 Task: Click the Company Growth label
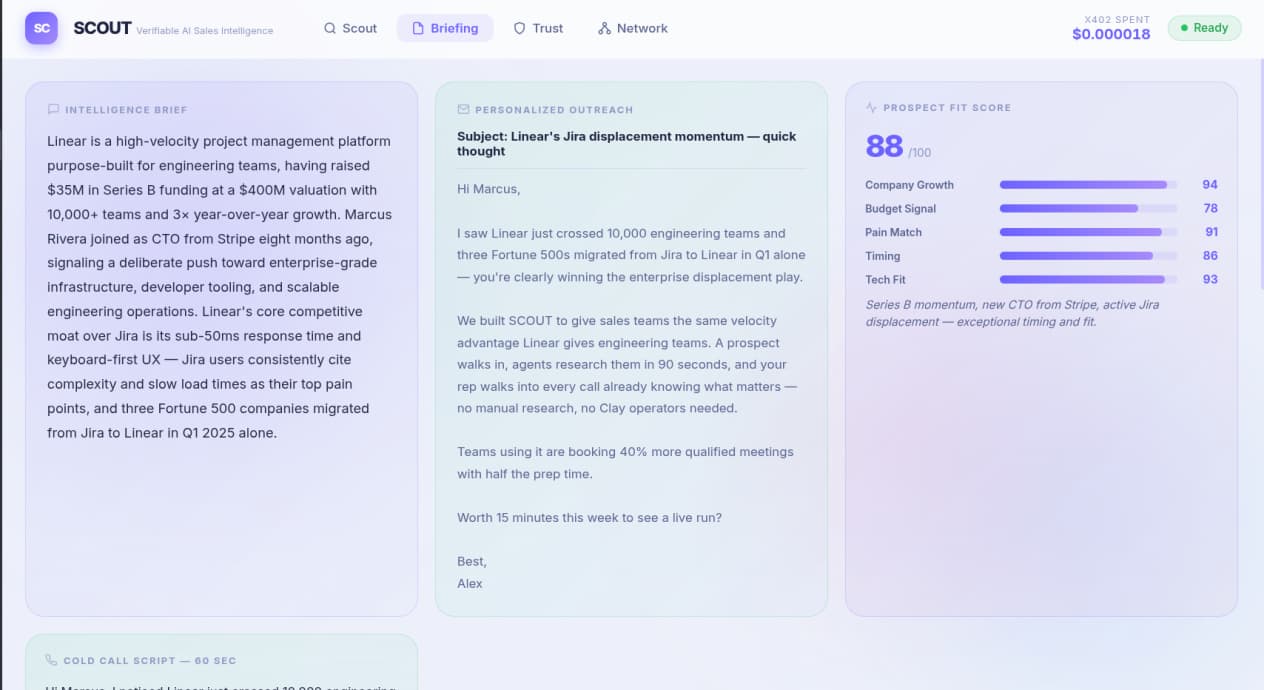click(x=909, y=185)
